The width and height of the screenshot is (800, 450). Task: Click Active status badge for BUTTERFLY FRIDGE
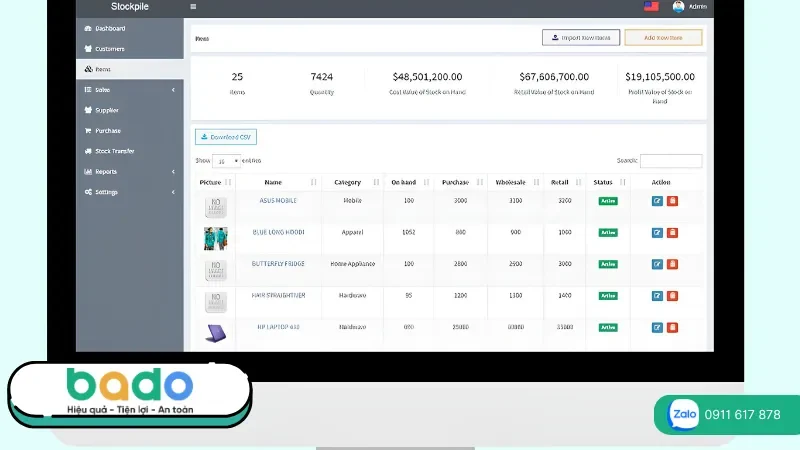pyautogui.click(x=608, y=264)
